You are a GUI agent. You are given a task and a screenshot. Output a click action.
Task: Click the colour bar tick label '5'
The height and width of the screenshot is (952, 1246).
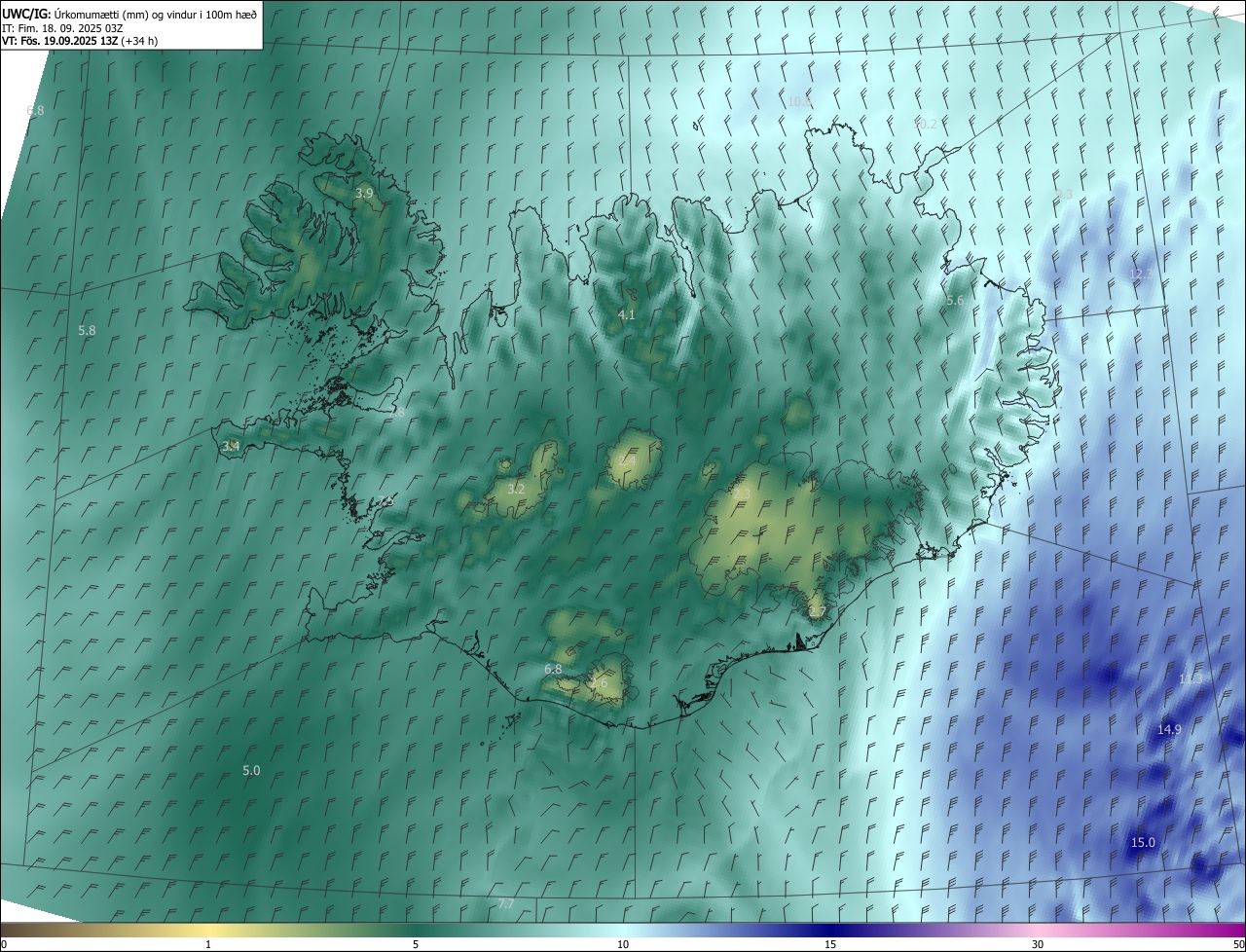(x=416, y=945)
